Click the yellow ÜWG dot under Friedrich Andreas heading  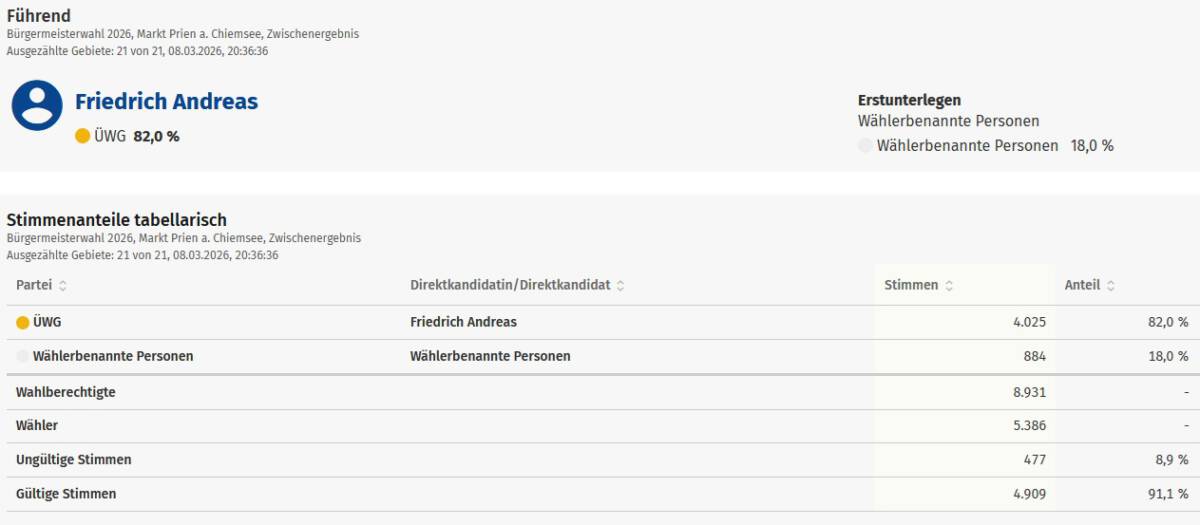pyautogui.click(x=83, y=136)
